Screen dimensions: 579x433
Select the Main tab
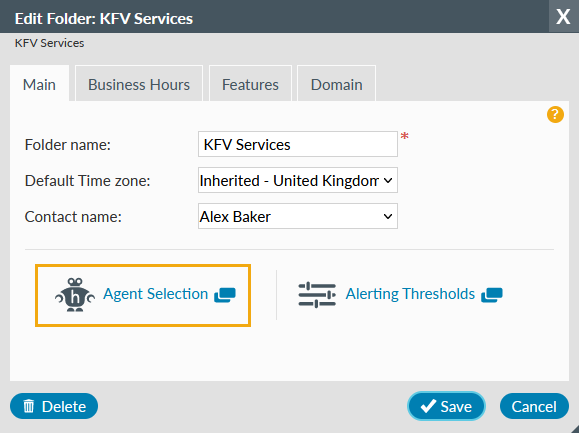[x=40, y=84]
